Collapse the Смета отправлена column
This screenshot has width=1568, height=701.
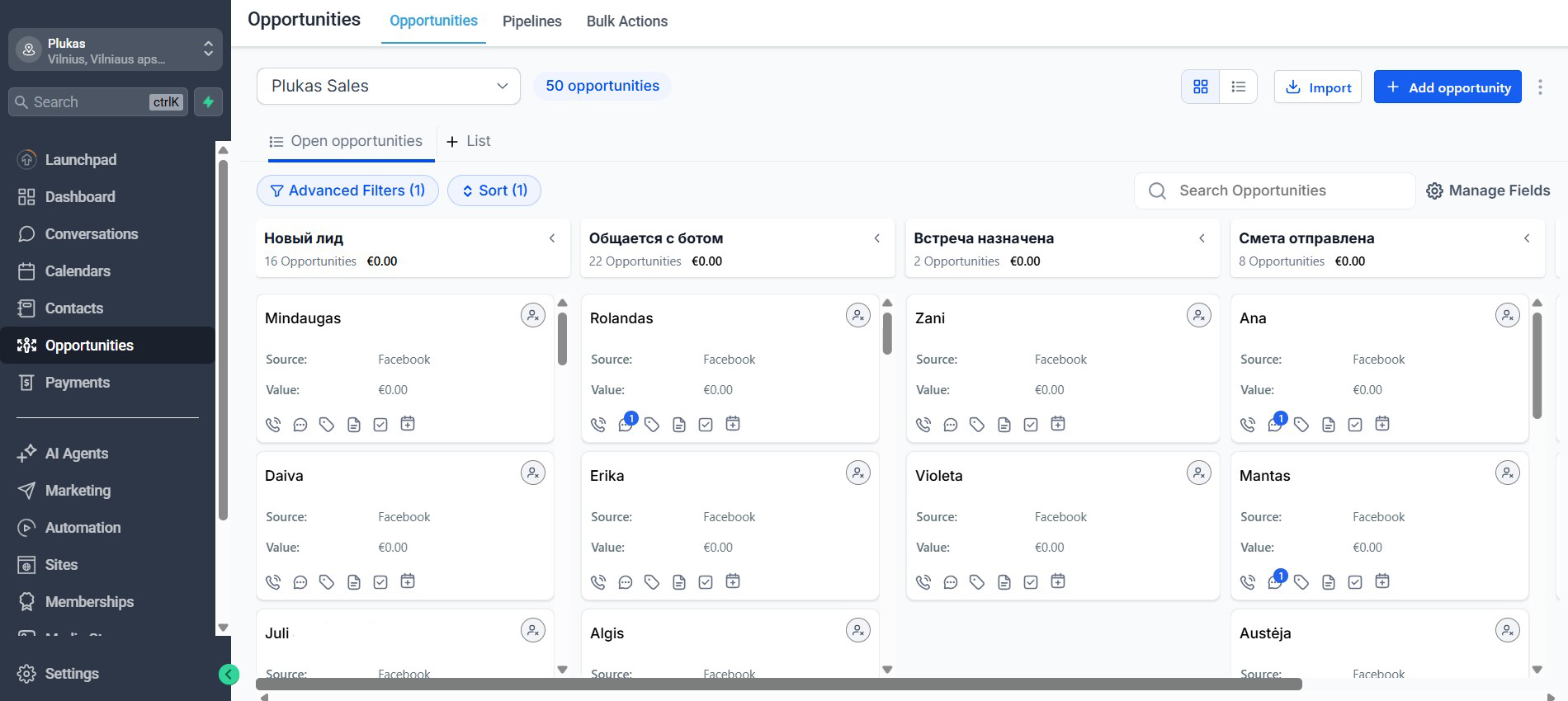pos(1527,238)
